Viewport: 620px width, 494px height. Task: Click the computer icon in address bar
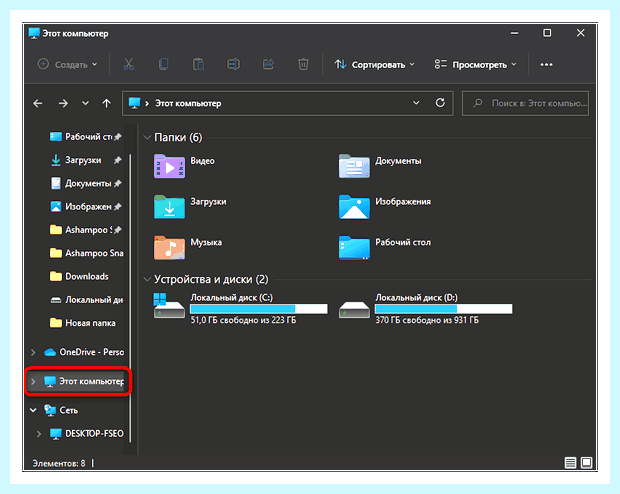135,103
